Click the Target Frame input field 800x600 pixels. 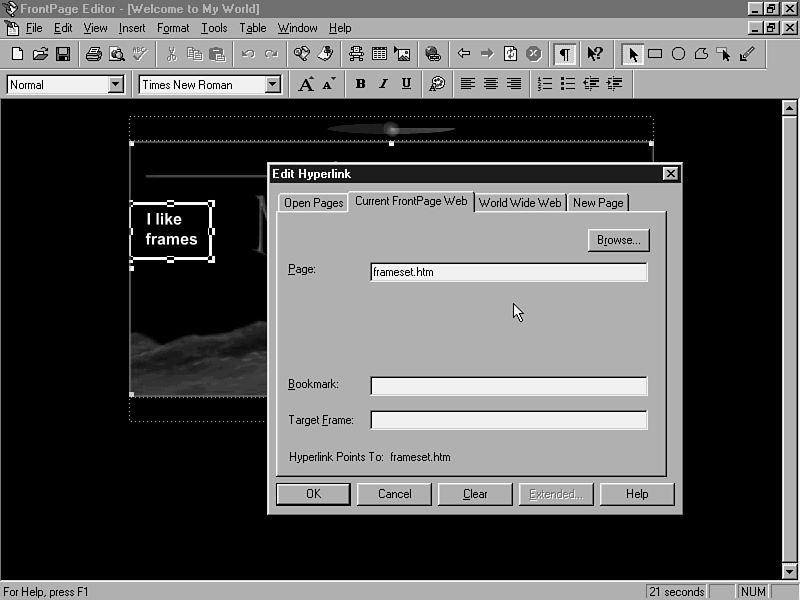pos(508,420)
